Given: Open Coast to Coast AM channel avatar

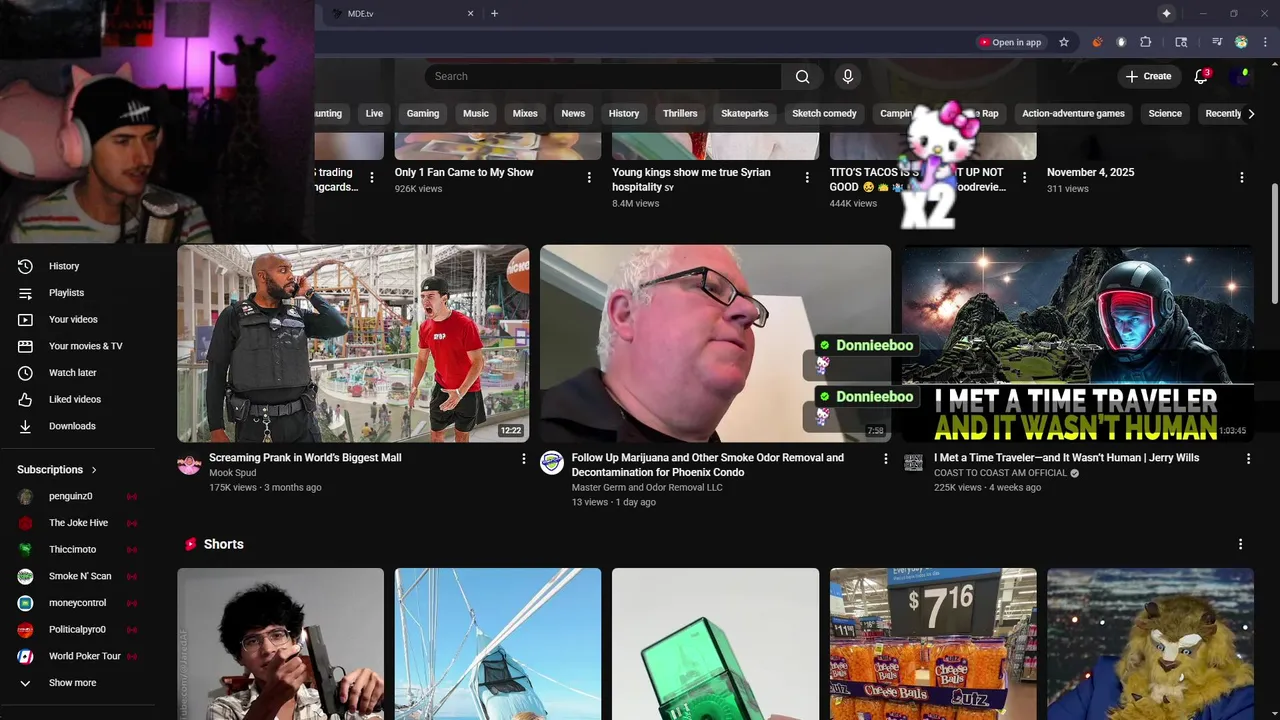Looking at the screenshot, I should click(914, 462).
